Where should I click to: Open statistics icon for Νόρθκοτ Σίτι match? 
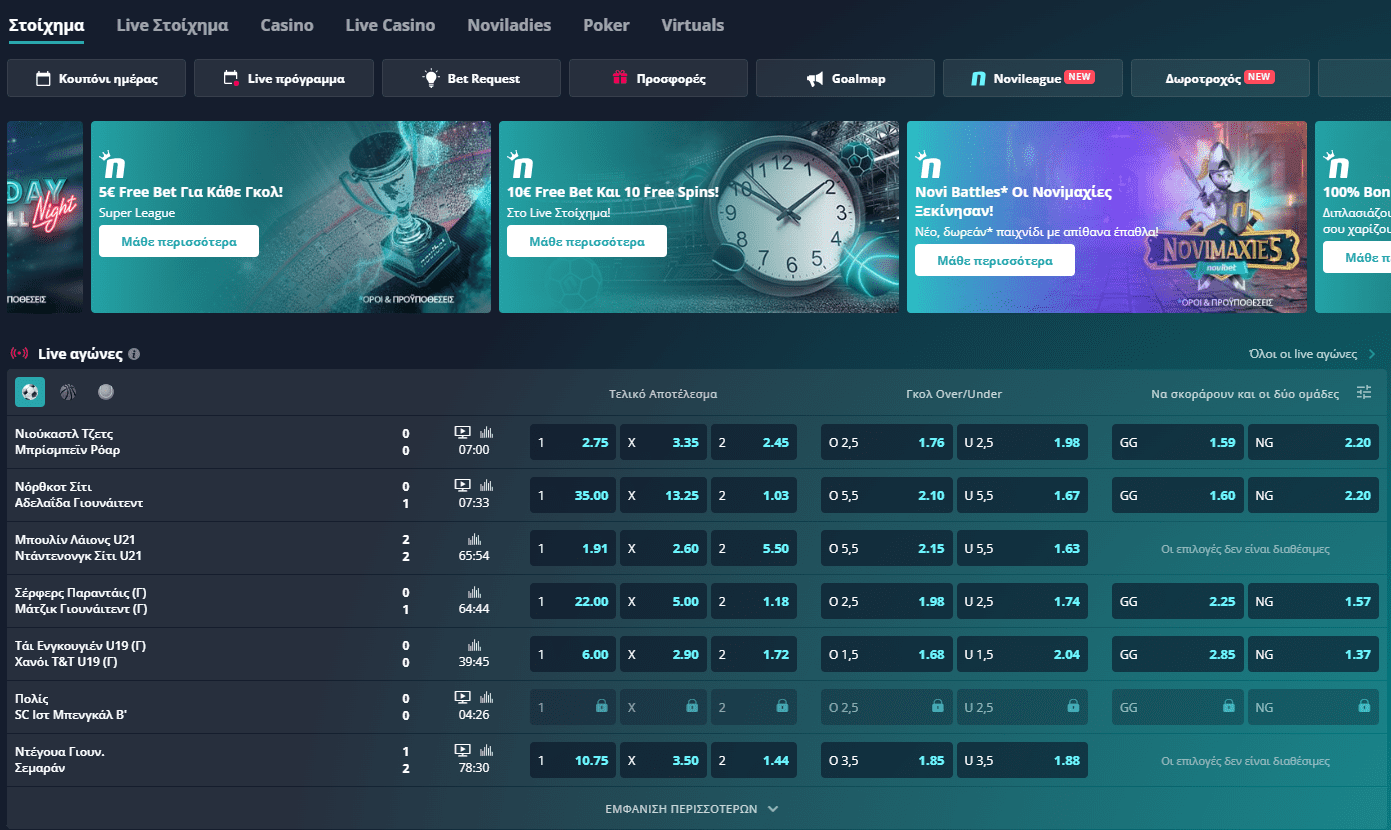pos(487,486)
